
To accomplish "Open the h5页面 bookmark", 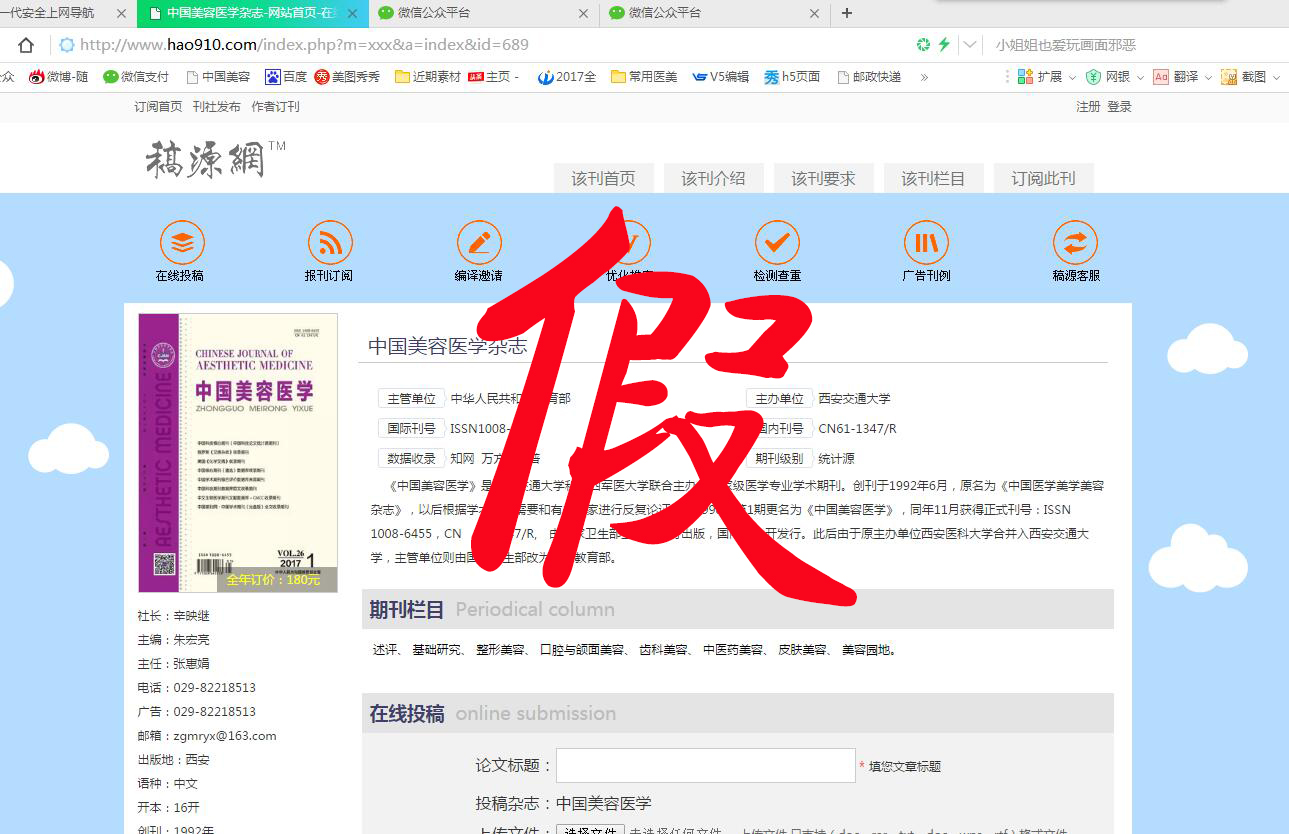I will click(x=792, y=77).
